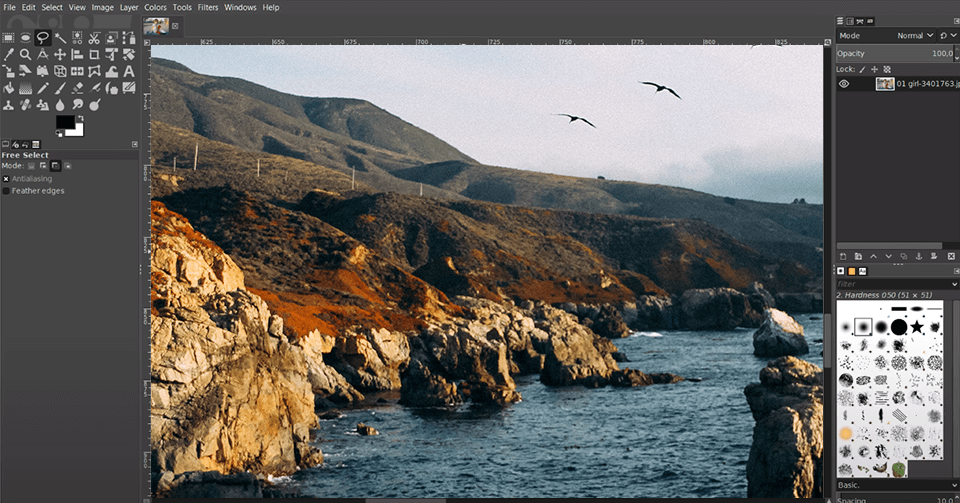The image size is (960, 503).
Task: Open the layer Mode Normal dropdown
Action: (x=910, y=35)
